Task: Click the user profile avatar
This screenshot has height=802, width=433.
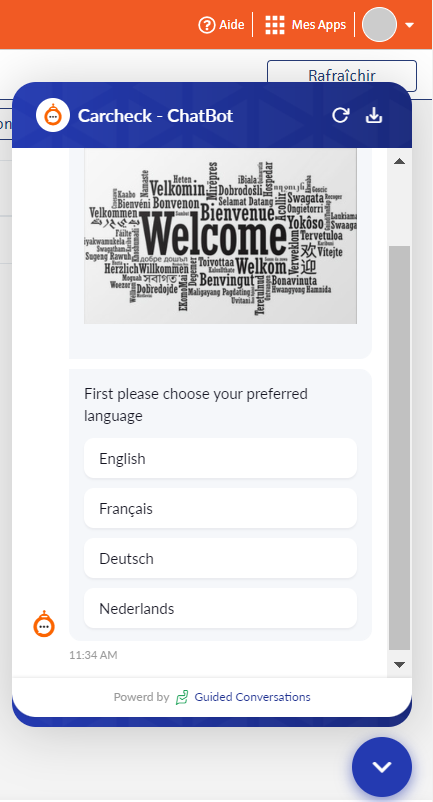Action: (x=379, y=25)
